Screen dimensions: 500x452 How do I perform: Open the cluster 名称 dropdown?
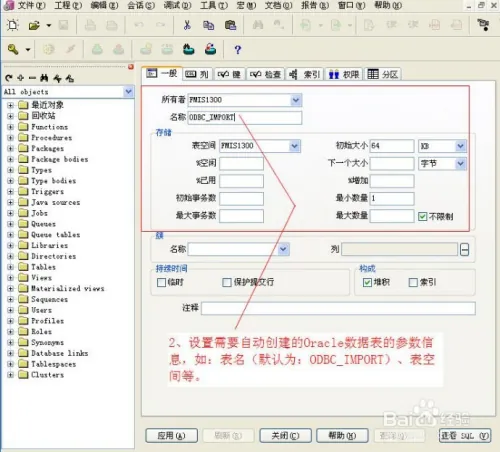(283, 249)
